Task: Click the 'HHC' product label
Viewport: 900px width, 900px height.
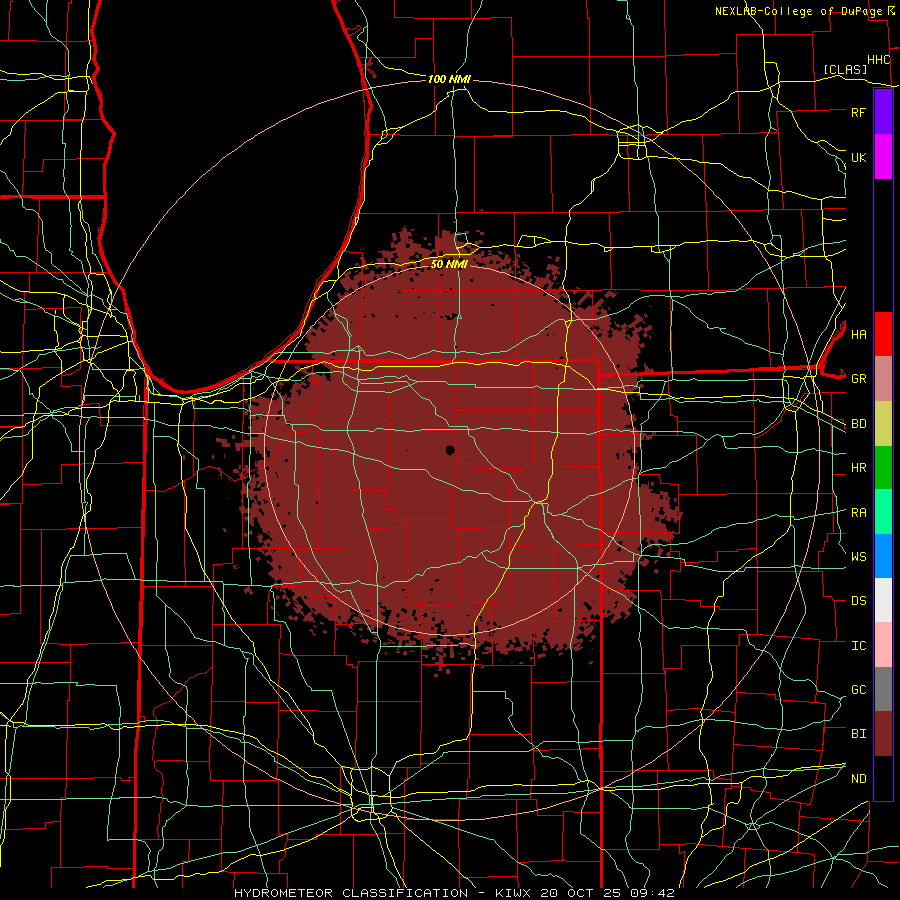Action: point(879,60)
